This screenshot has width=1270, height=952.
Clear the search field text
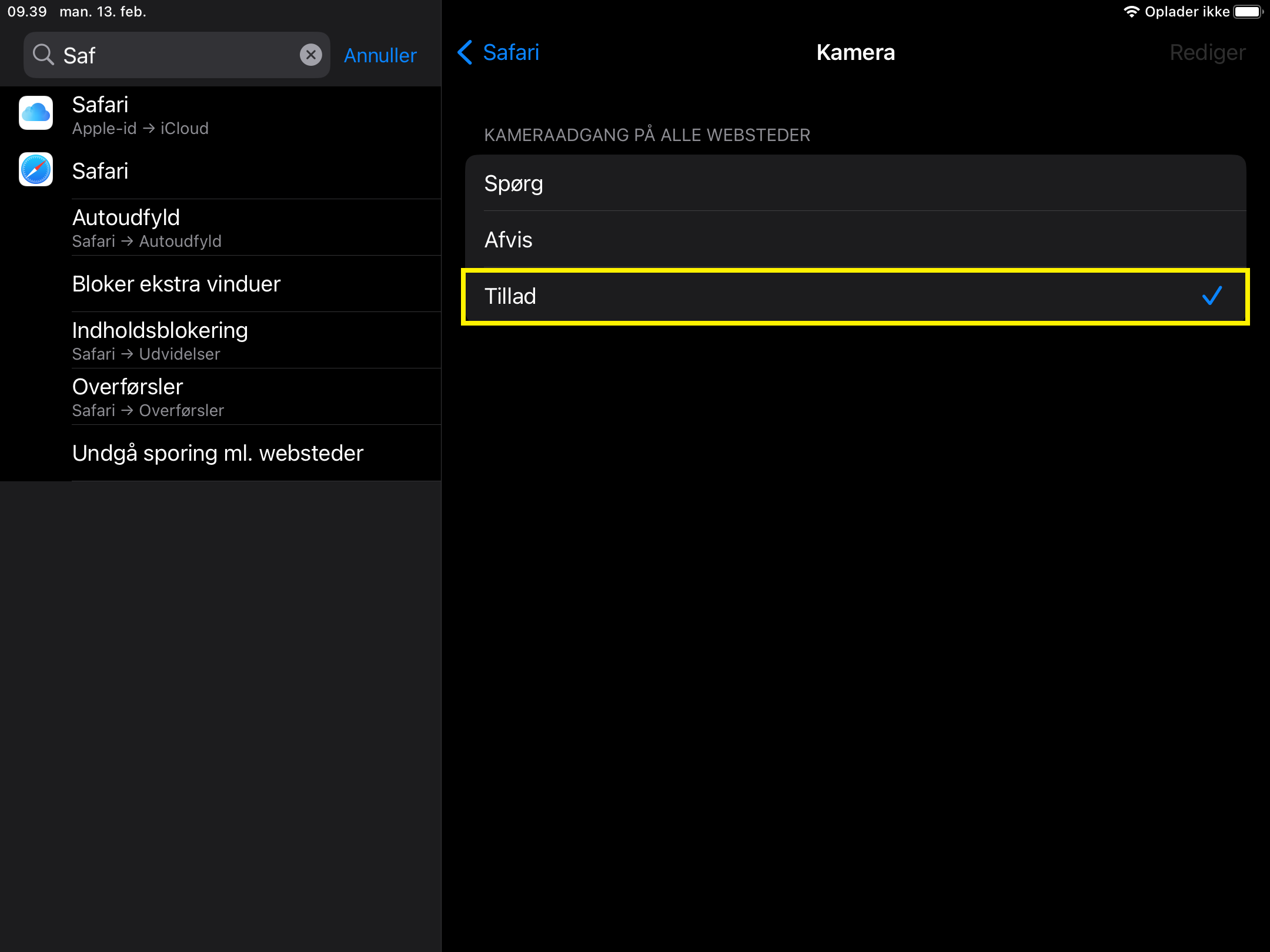(310, 55)
